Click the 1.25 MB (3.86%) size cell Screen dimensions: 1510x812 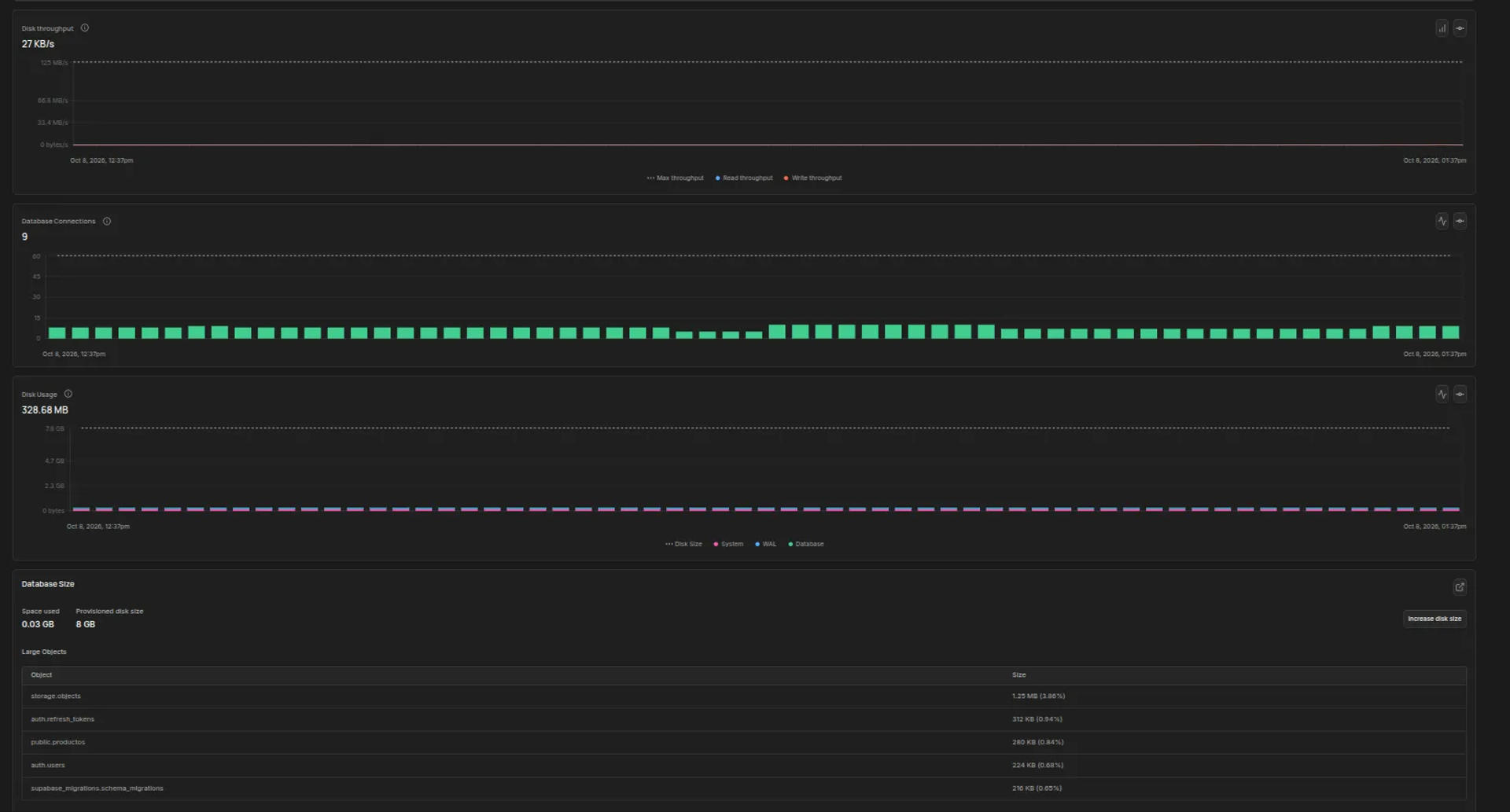click(1038, 696)
